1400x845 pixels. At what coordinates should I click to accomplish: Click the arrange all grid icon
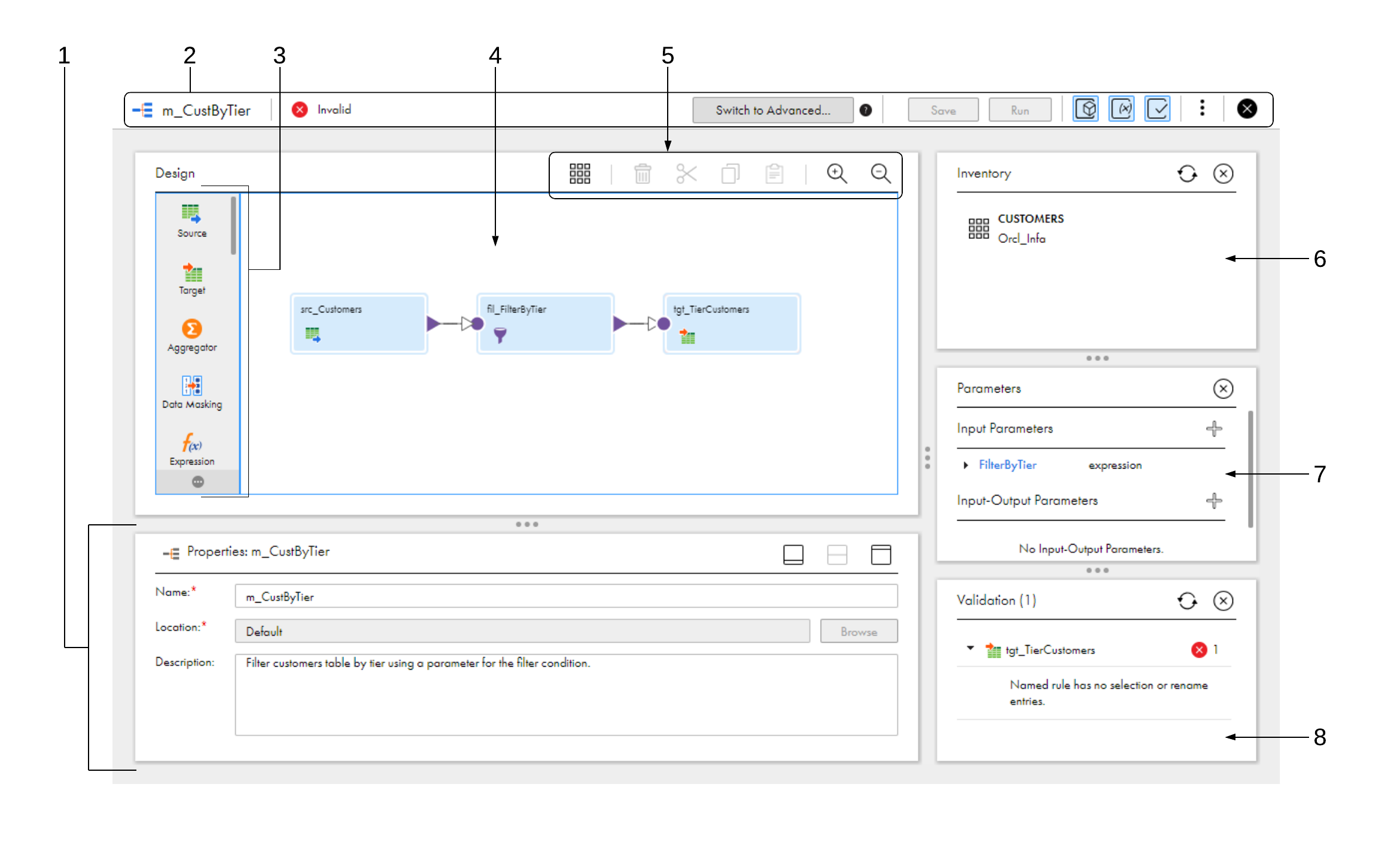tap(579, 174)
